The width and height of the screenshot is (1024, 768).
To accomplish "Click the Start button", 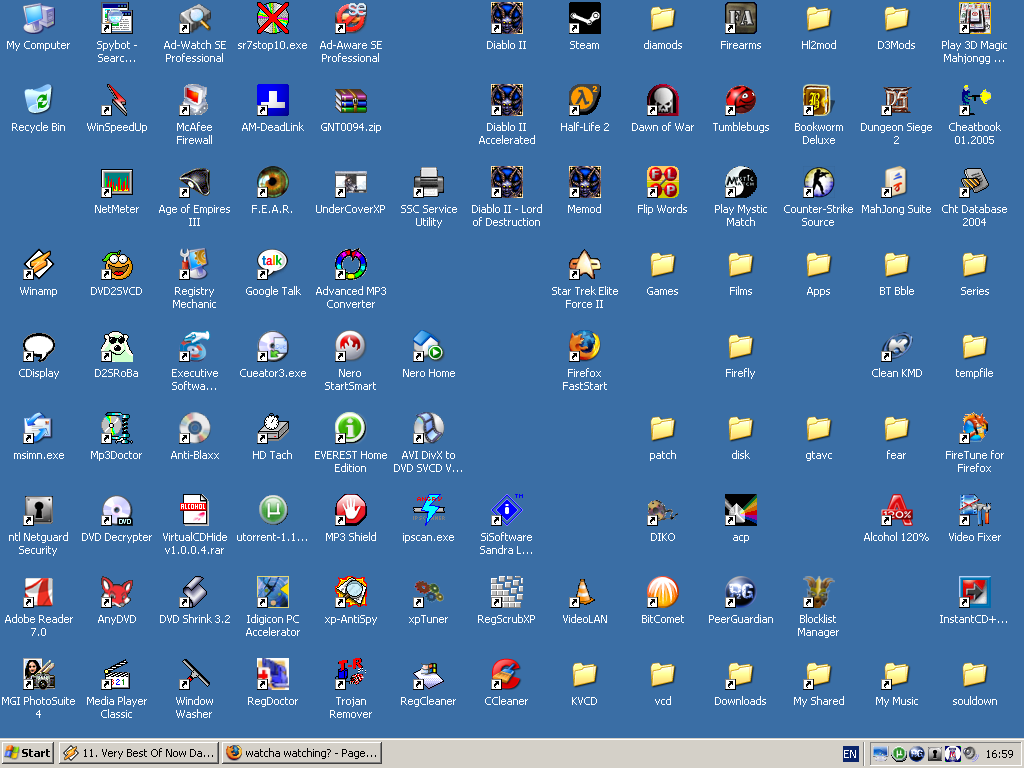I will click(27, 753).
